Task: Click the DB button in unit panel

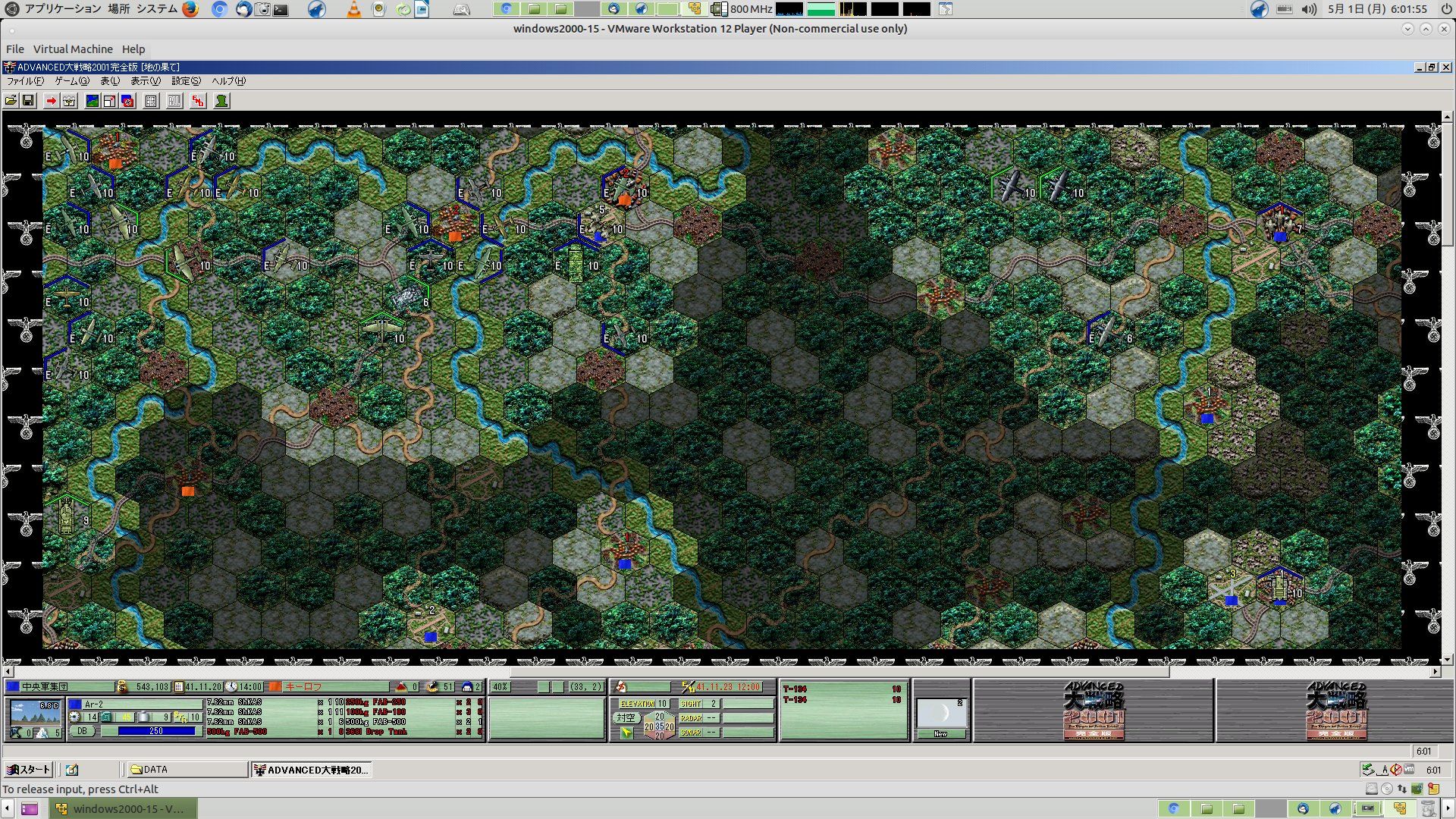Action: tap(82, 731)
